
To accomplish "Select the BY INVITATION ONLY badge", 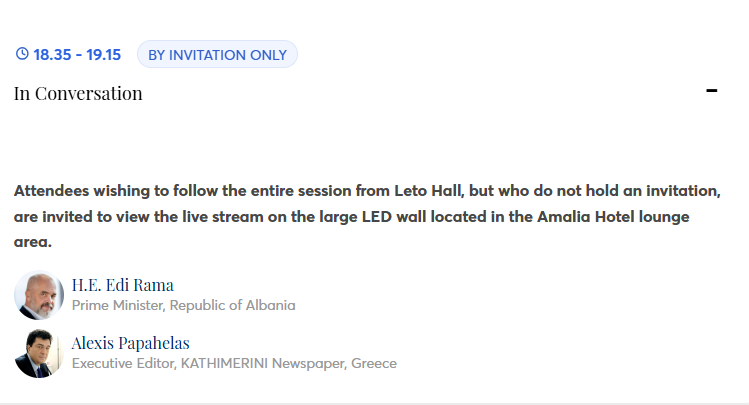I will click(217, 55).
